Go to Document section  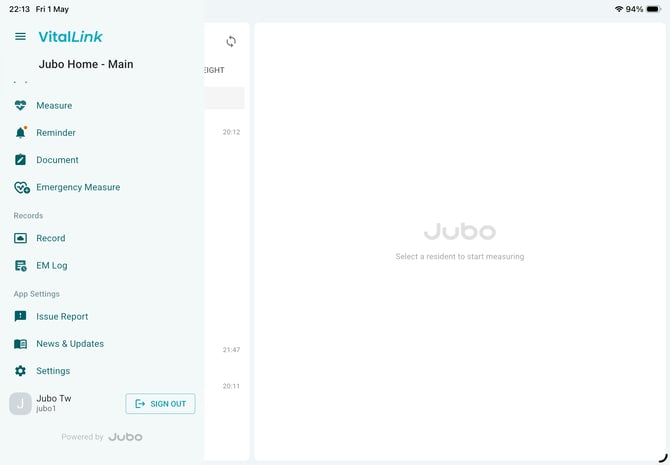[x=57, y=160]
